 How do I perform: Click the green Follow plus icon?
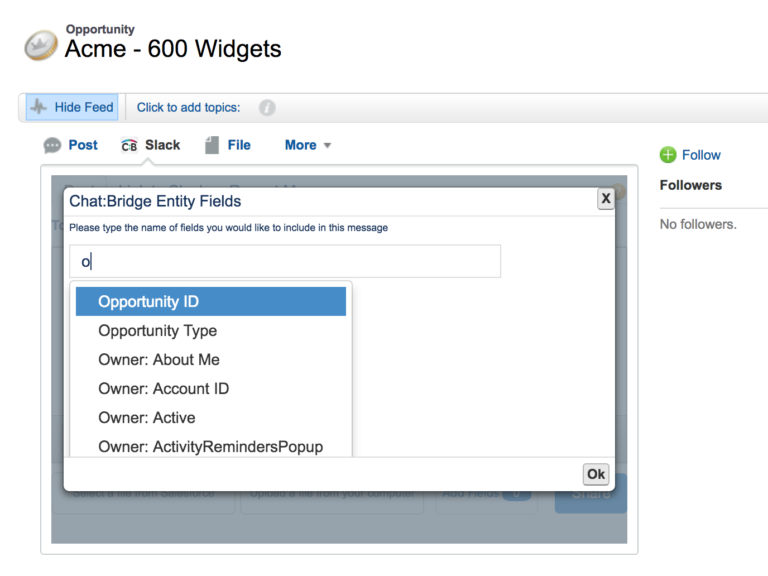(668, 155)
